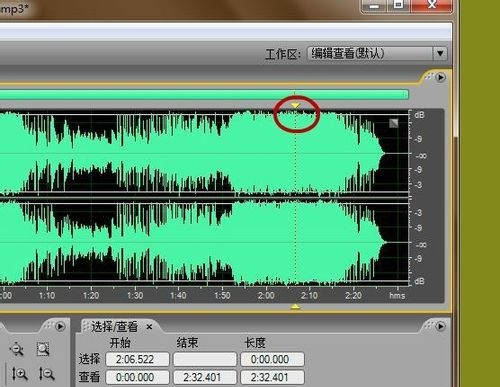The height and width of the screenshot is (387, 500).
Task: Click the zoom in vertically icon
Action: pyautogui.click(x=19, y=374)
